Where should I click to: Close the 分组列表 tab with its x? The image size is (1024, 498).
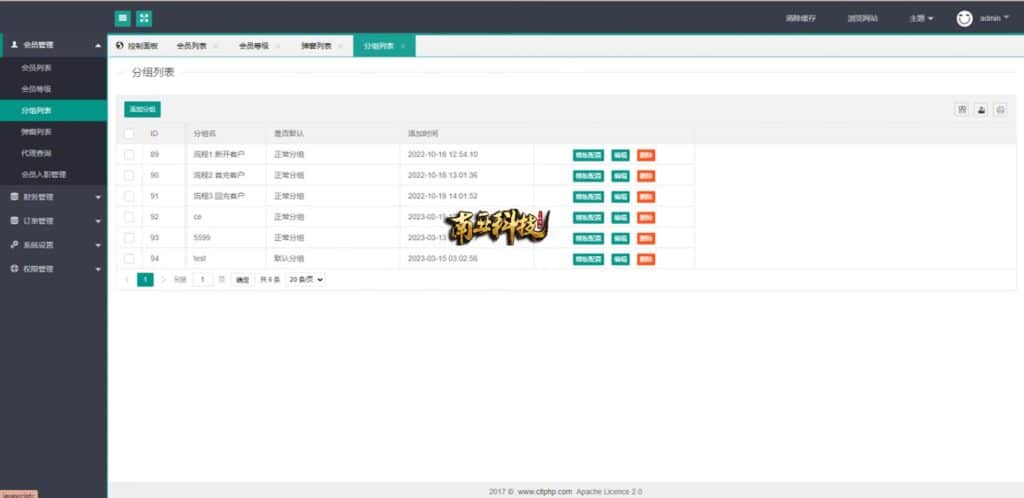(x=403, y=46)
